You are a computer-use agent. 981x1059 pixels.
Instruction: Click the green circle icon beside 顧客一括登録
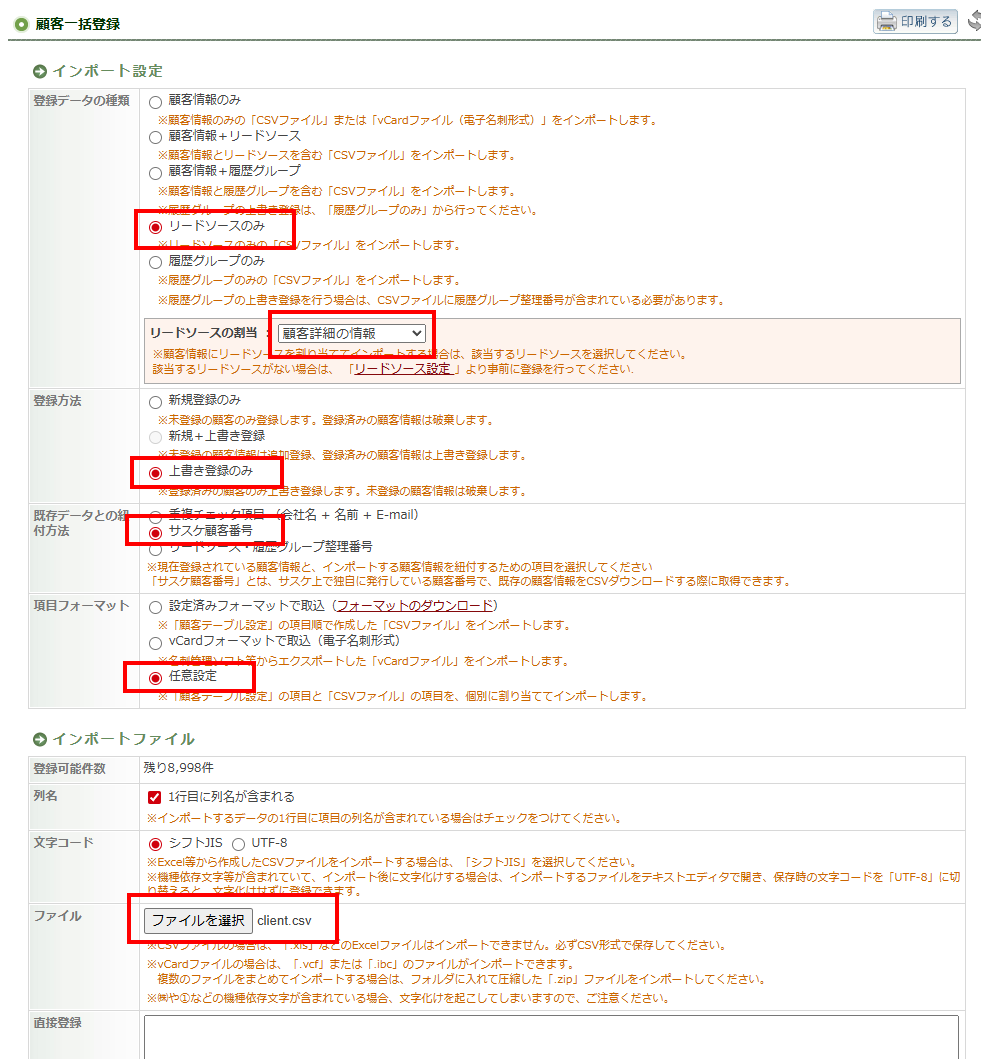point(21,23)
